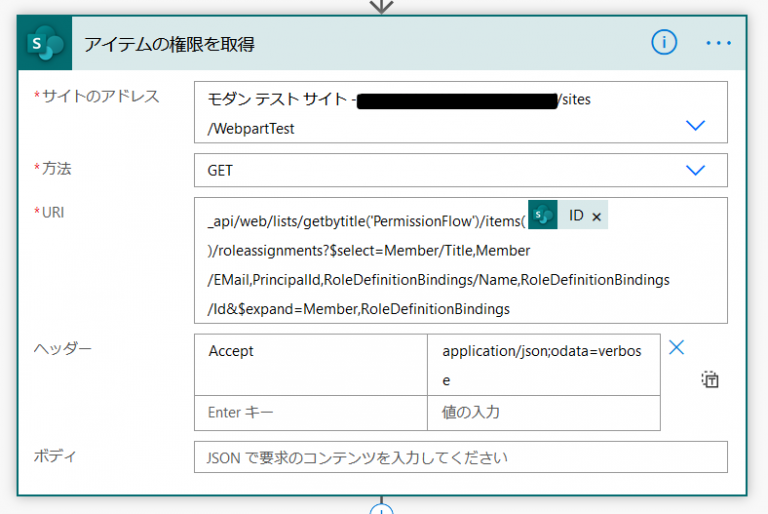
Task: Select the ID dynamic content token
Action: 574,216
